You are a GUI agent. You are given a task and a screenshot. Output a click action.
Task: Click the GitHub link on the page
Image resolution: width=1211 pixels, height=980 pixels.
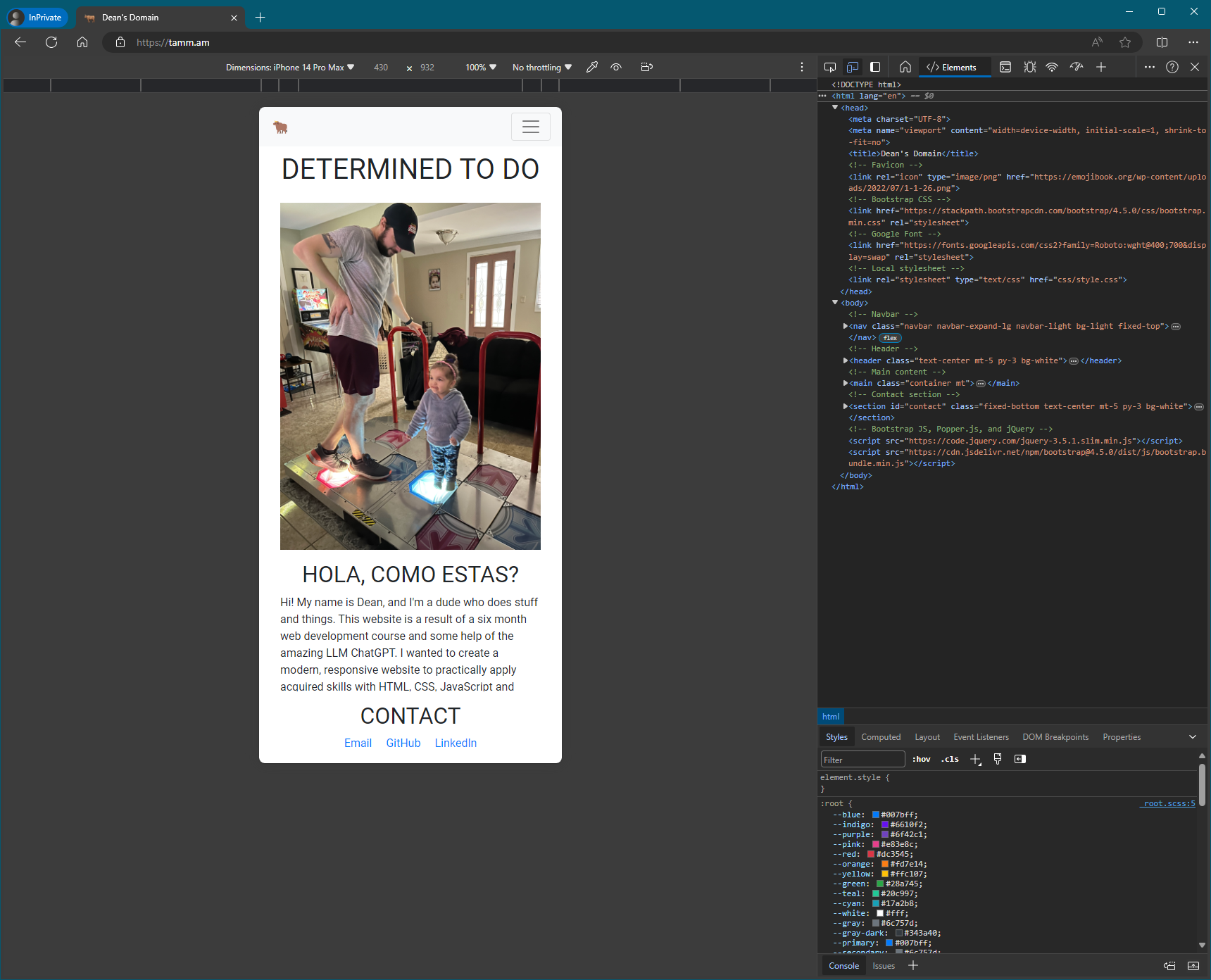(403, 743)
